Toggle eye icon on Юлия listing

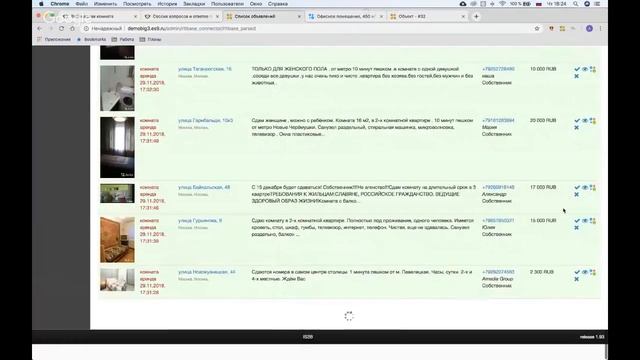[x=585, y=221]
